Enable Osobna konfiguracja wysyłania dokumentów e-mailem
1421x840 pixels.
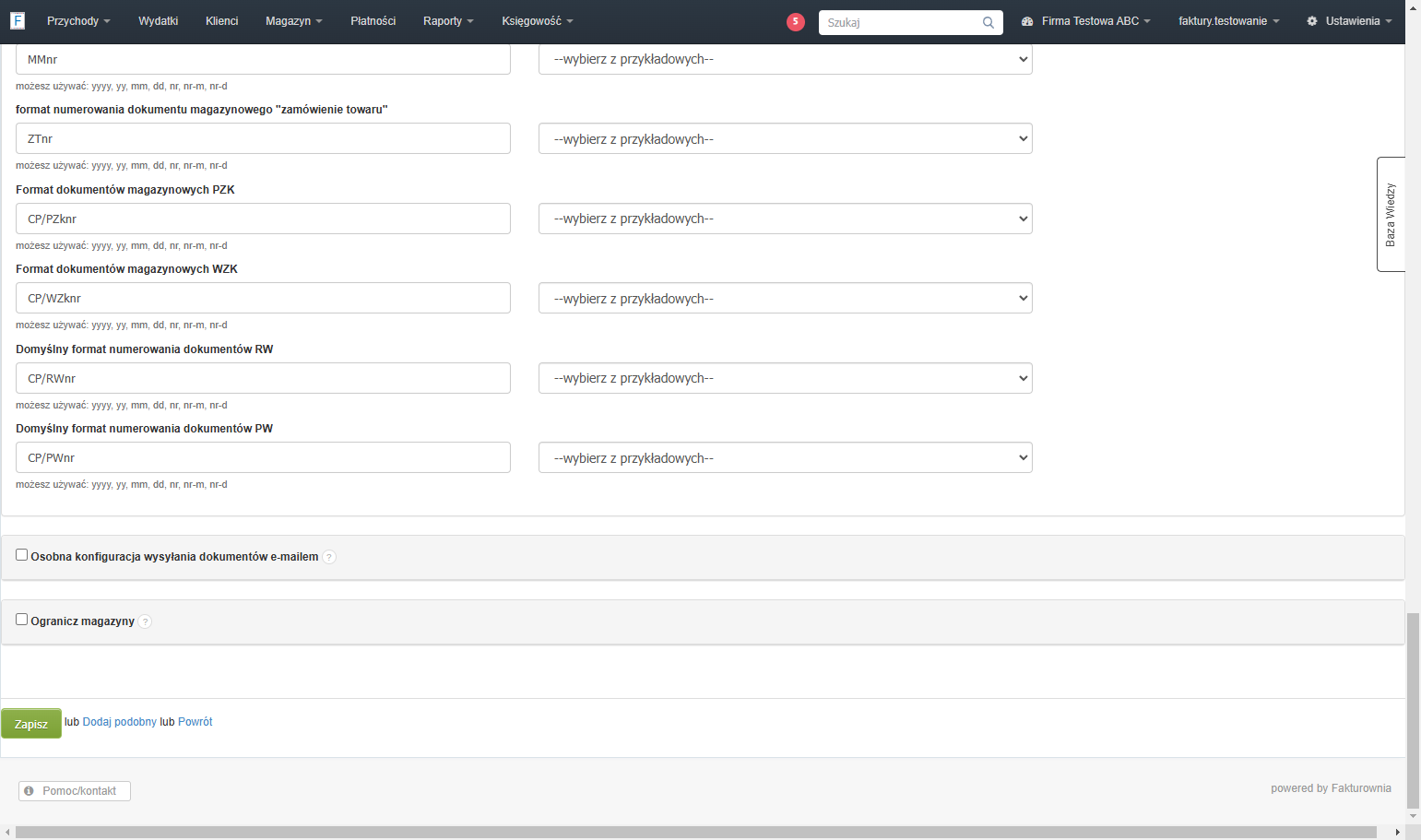point(21,555)
